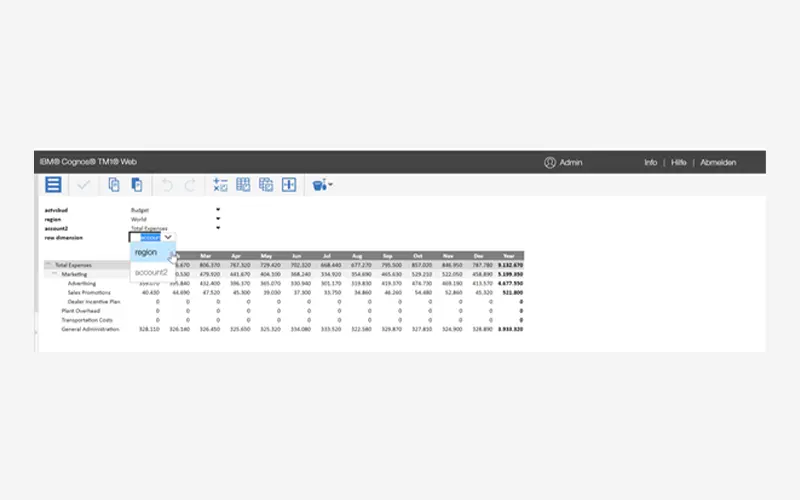
Task: Click the freeze panes icon
Action: pos(289,185)
